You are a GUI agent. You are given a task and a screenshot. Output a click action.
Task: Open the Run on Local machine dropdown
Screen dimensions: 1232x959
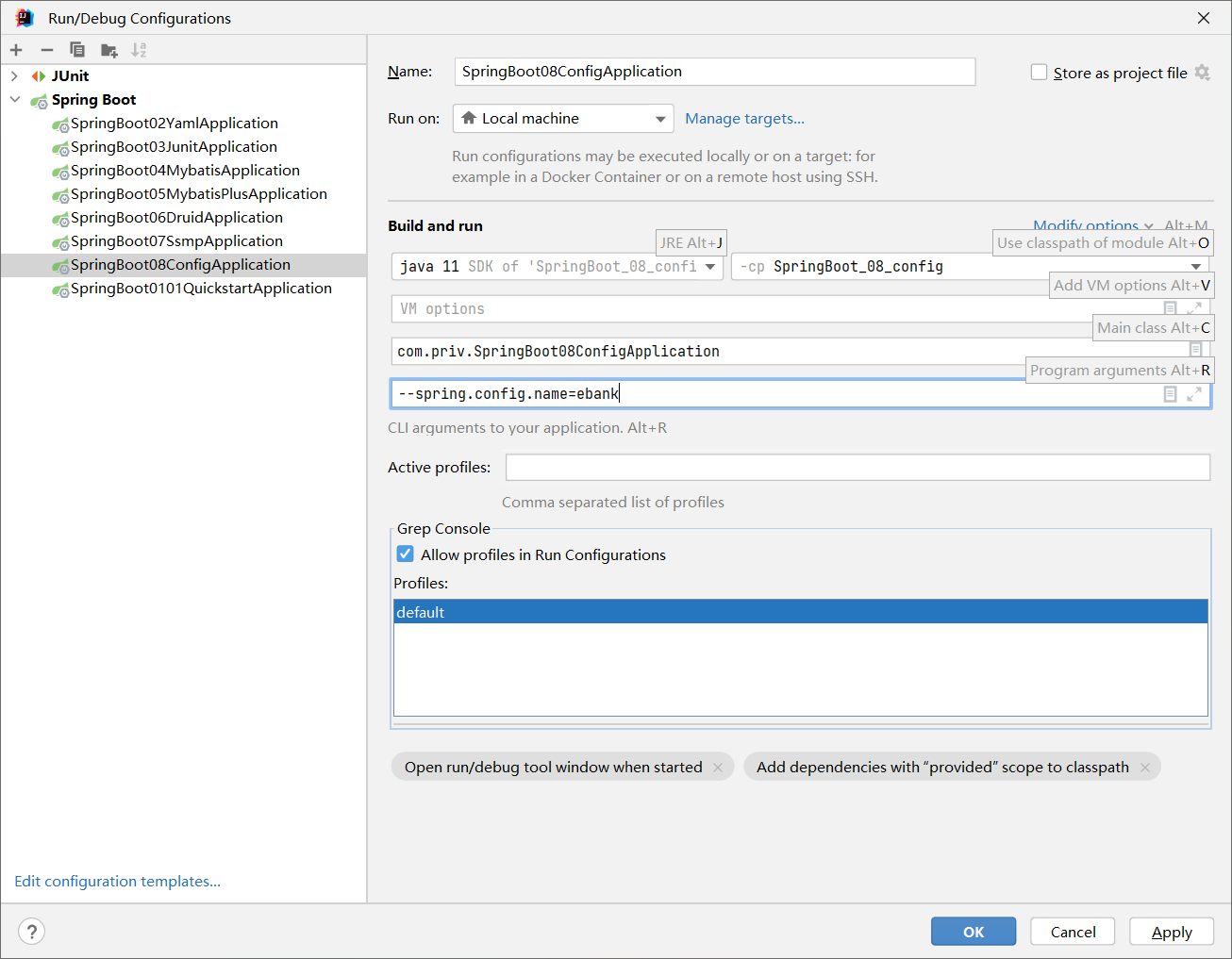coord(563,119)
